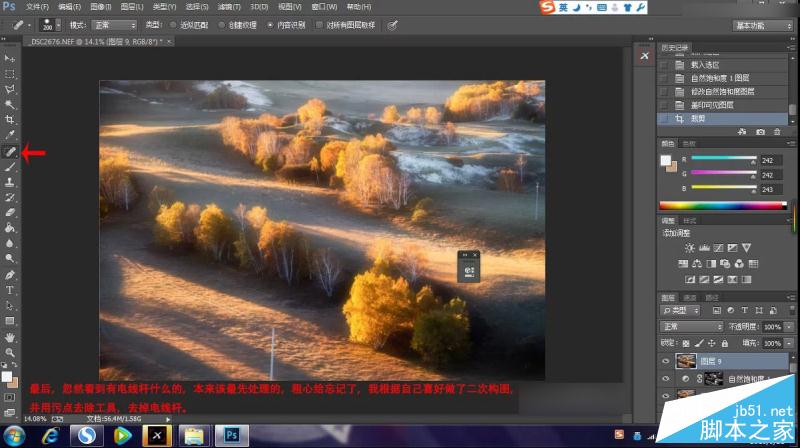Toggle lock image pixels brush icon
Screen dimensions: 800x448
[699, 343]
